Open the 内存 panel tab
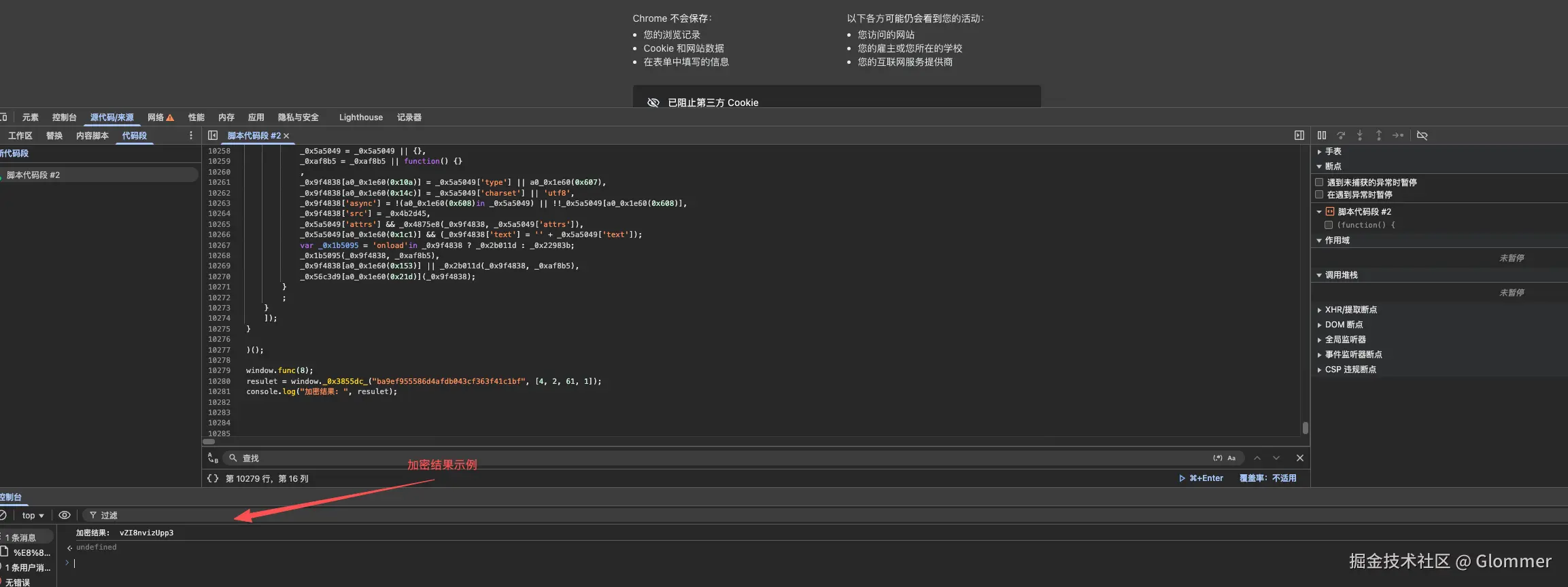This screenshot has height=587, width=1568. 226,118
